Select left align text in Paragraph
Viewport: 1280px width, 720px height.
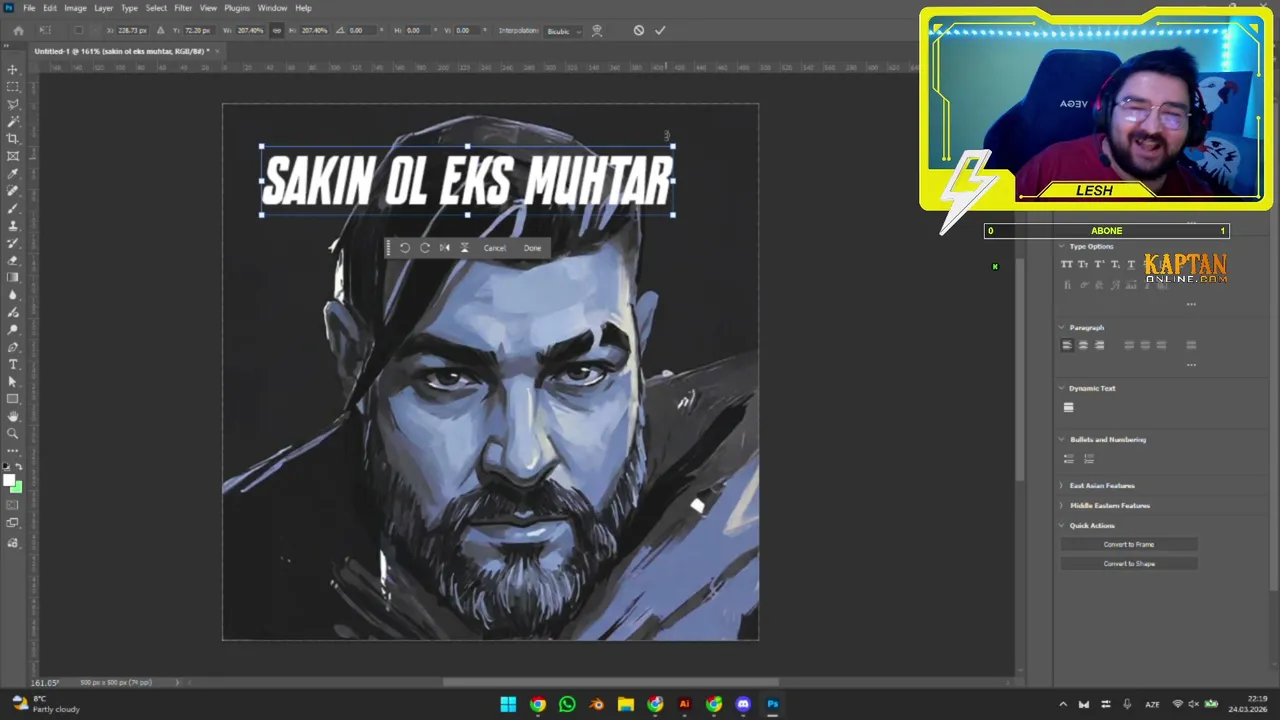(x=1067, y=346)
